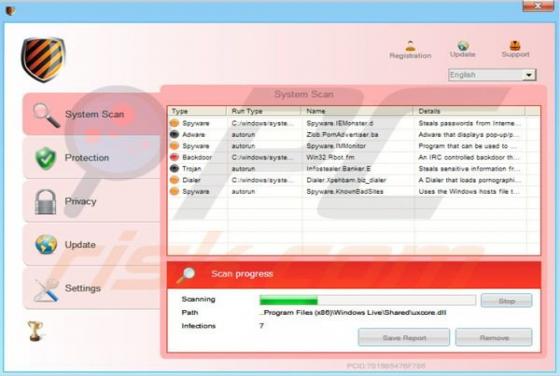Click the padlock Privacy icon
Screen dimensions: 560x376
(45, 202)
